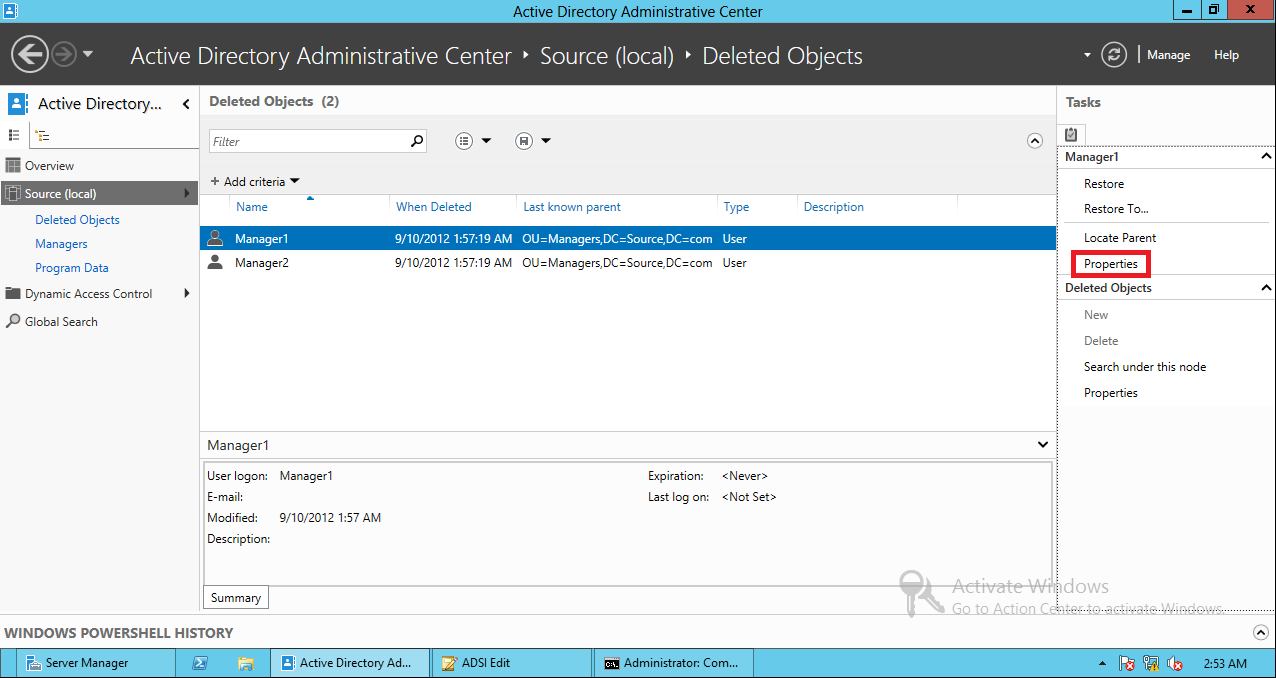Image resolution: width=1276 pixels, height=678 pixels.
Task: Open dropdown arrow left of refresh icon
Action: point(1087,55)
